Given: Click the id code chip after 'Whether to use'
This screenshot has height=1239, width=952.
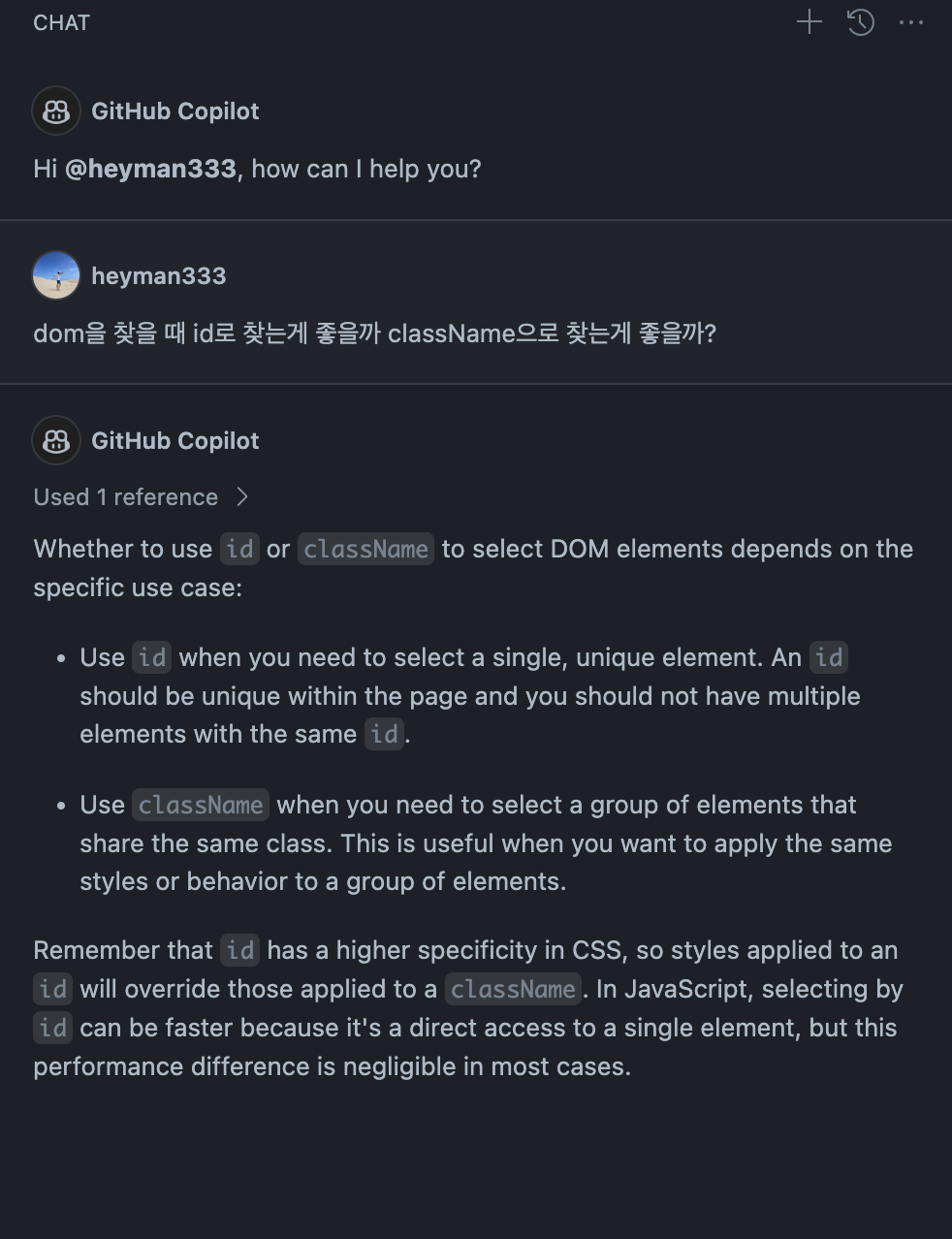Looking at the screenshot, I should tap(239, 550).
